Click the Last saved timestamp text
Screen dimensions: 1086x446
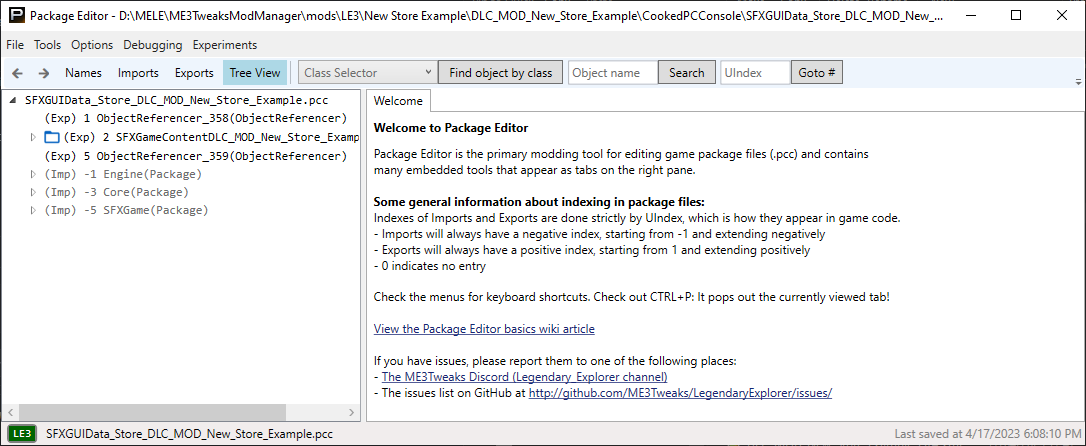point(987,434)
